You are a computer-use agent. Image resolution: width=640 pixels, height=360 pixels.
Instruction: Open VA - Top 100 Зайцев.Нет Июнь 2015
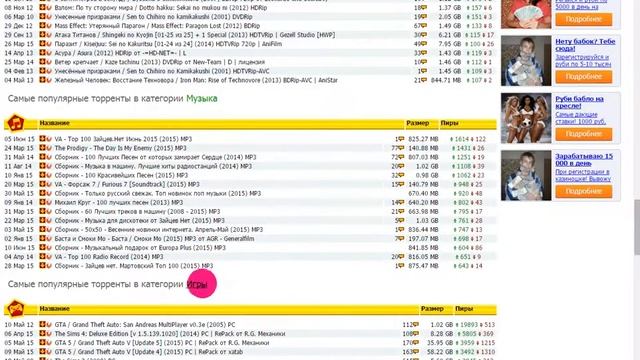point(123,139)
